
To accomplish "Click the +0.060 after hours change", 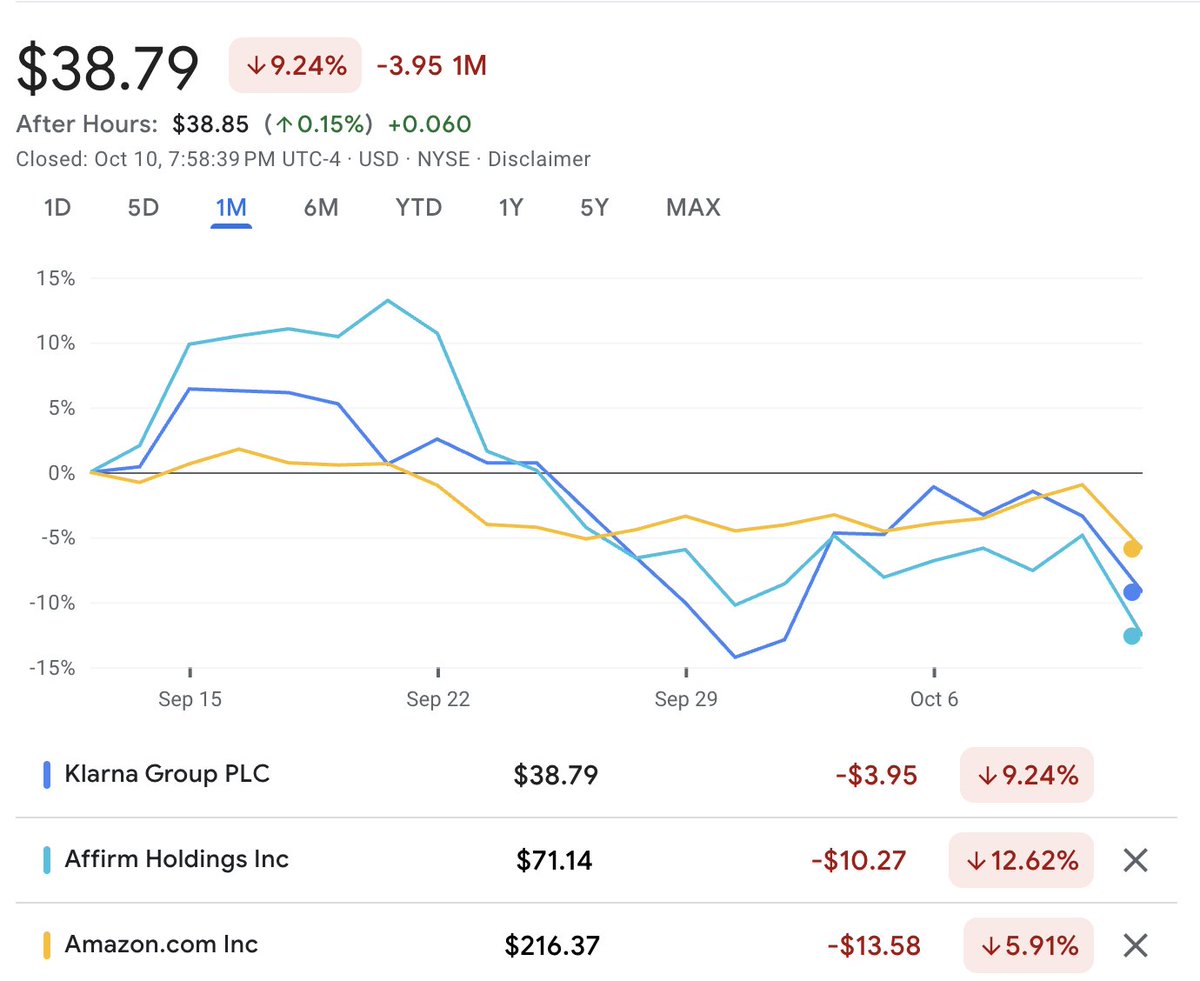I will point(430,124).
